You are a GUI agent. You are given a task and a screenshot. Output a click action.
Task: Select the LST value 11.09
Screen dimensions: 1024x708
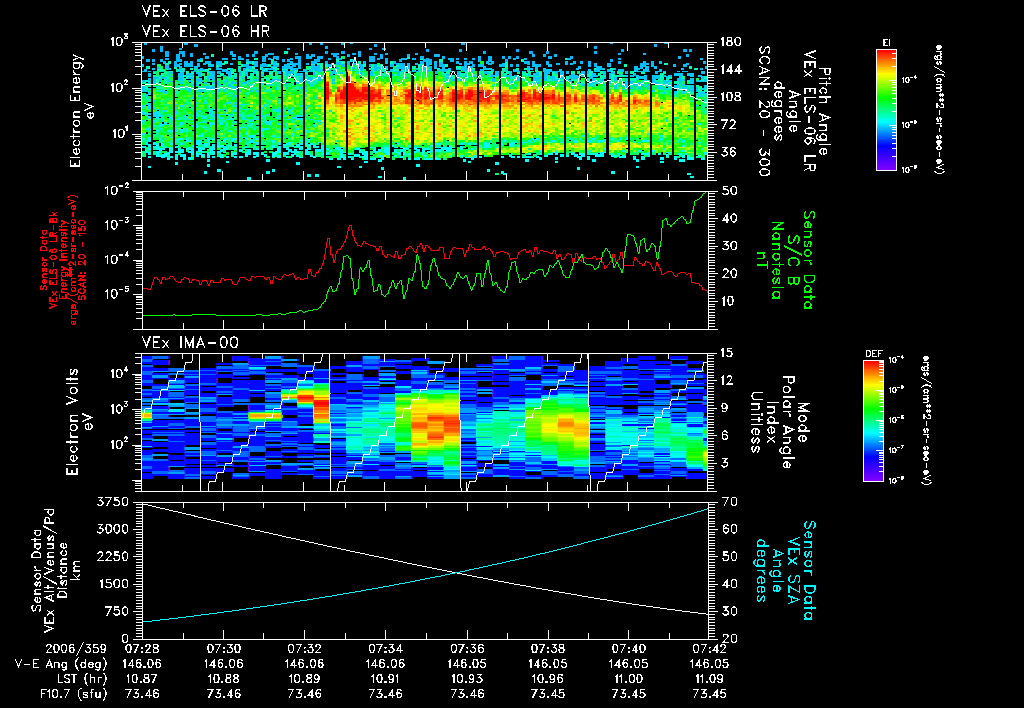pyautogui.click(x=710, y=679)
